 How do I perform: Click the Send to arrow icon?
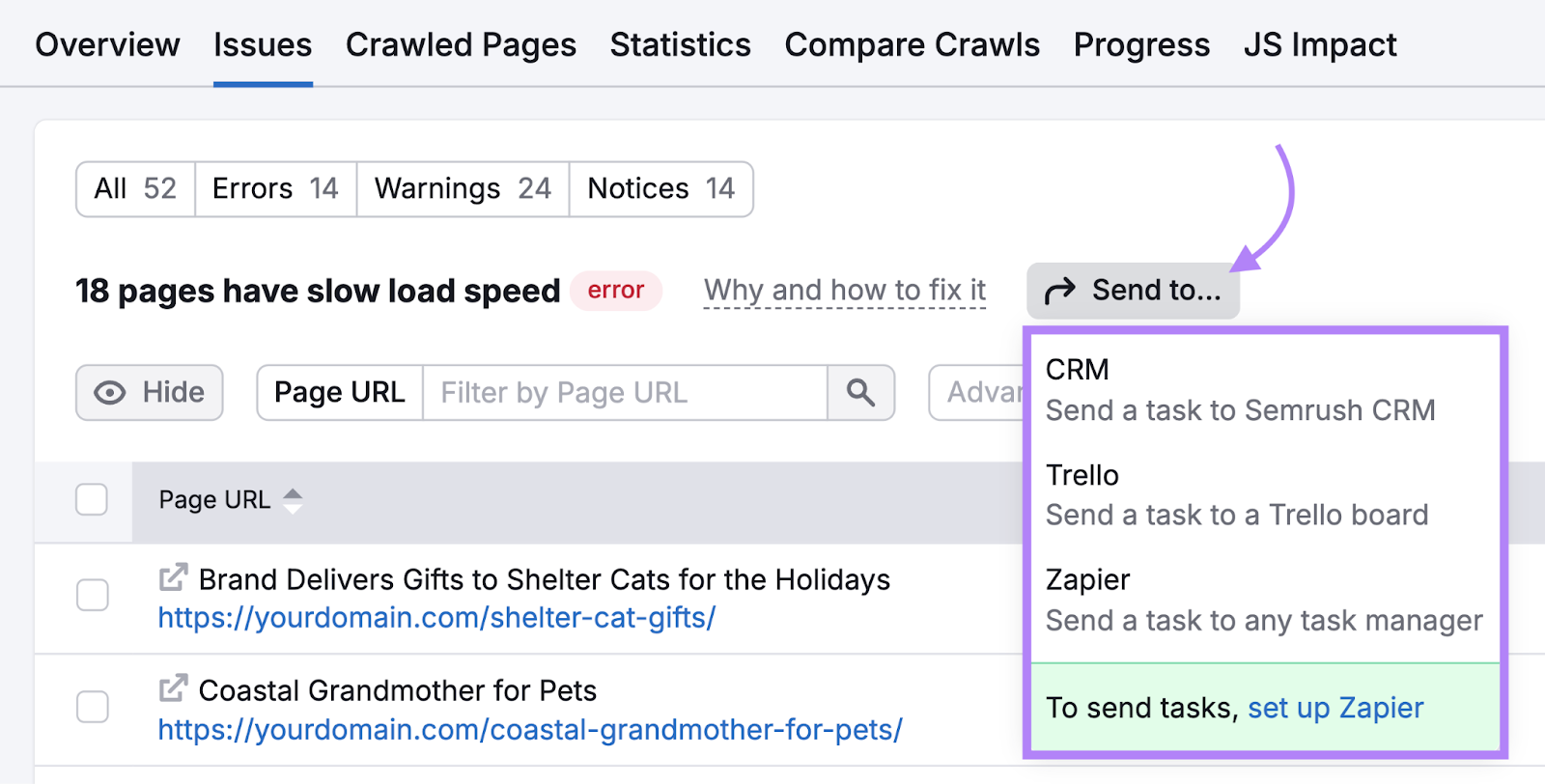pos(1060,291)
